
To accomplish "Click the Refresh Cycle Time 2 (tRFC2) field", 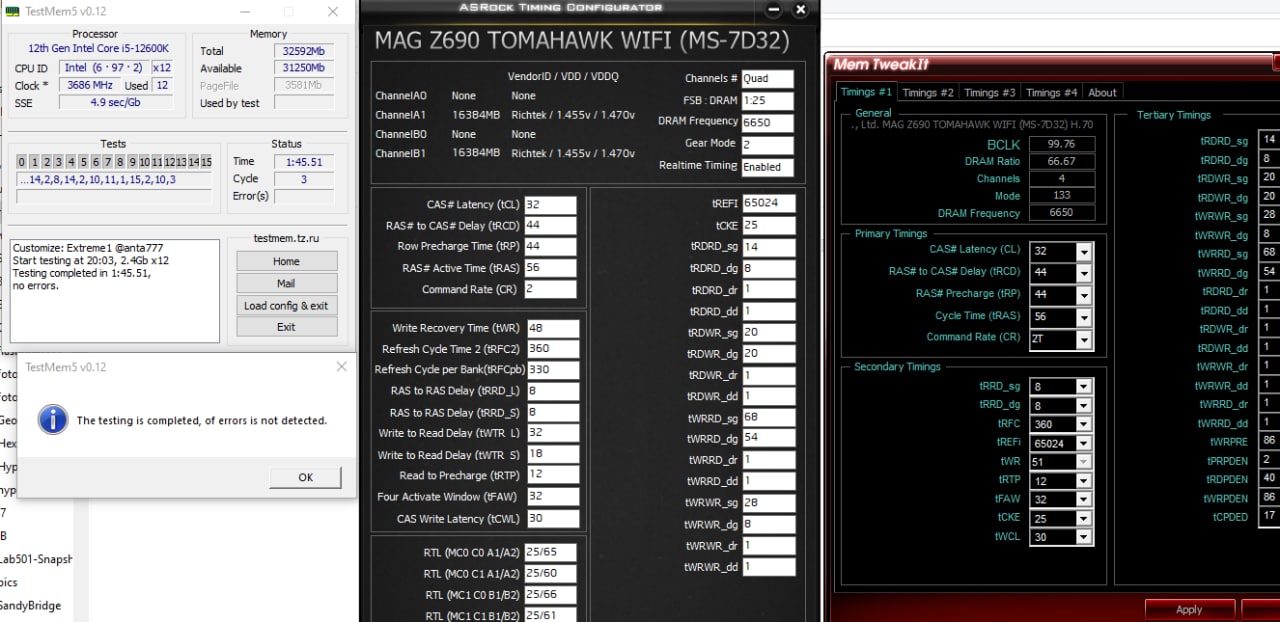I will (552, 349).
